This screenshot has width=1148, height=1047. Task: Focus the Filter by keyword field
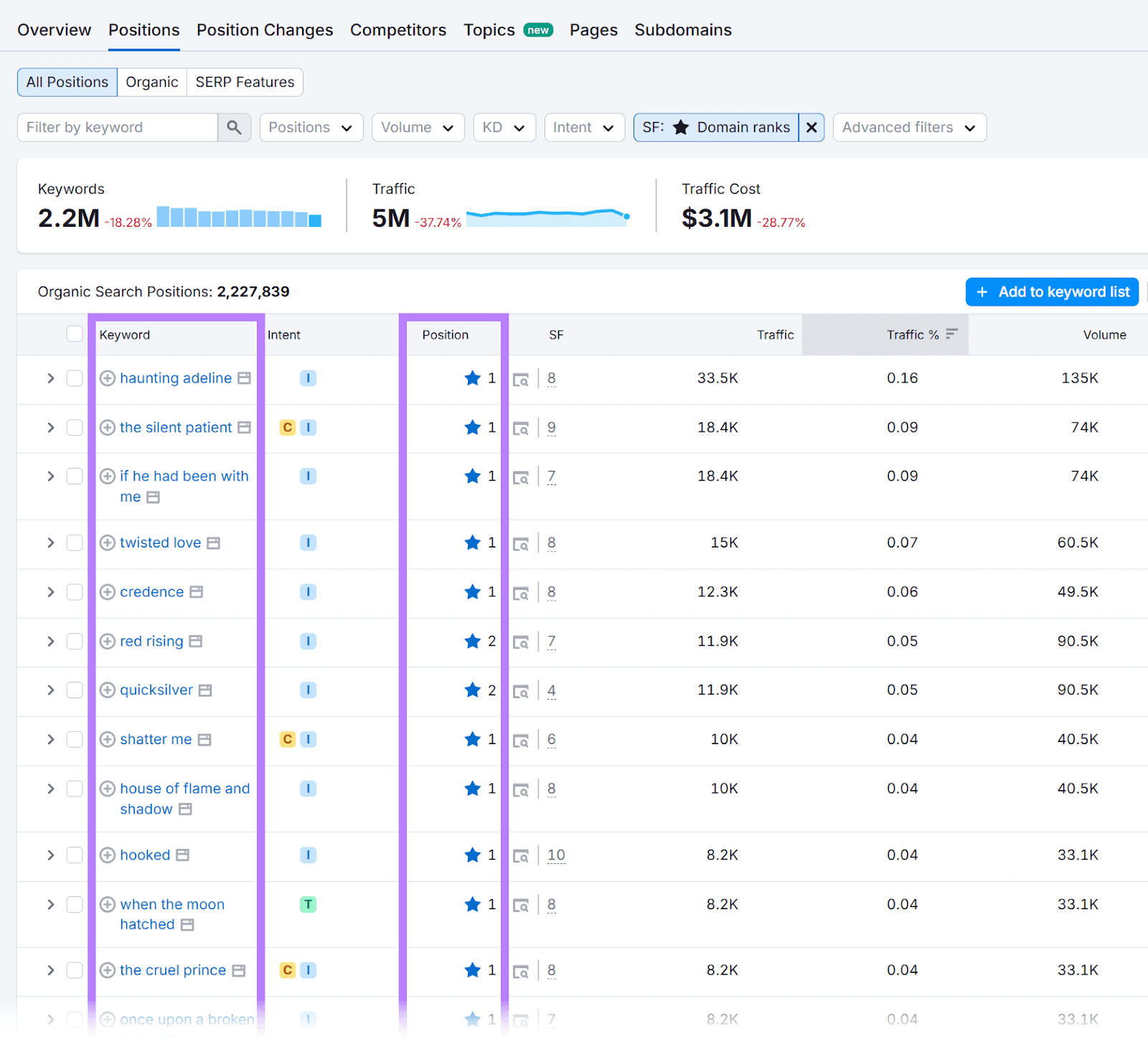point(118,128)
